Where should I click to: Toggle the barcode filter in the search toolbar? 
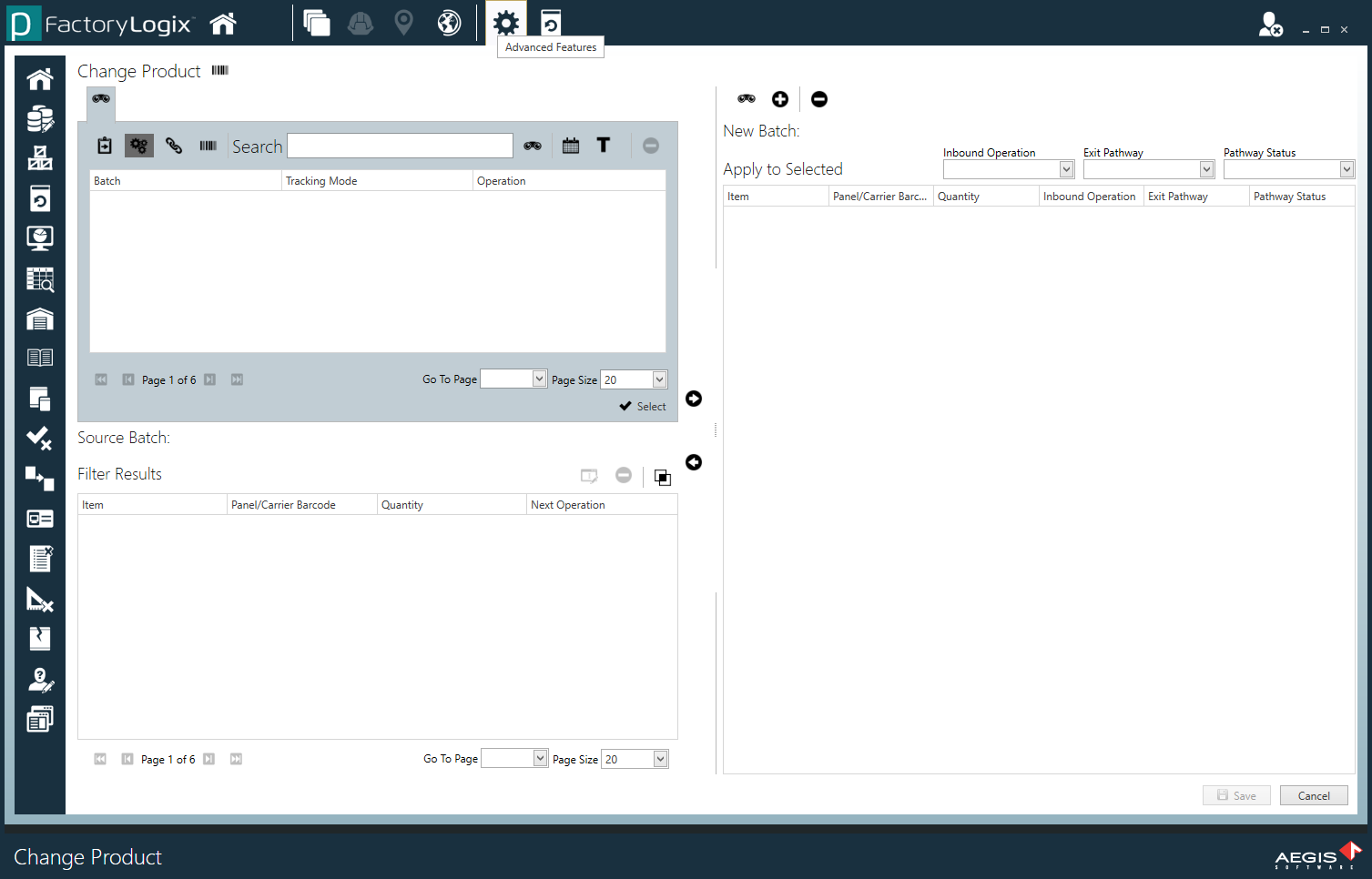208,145
